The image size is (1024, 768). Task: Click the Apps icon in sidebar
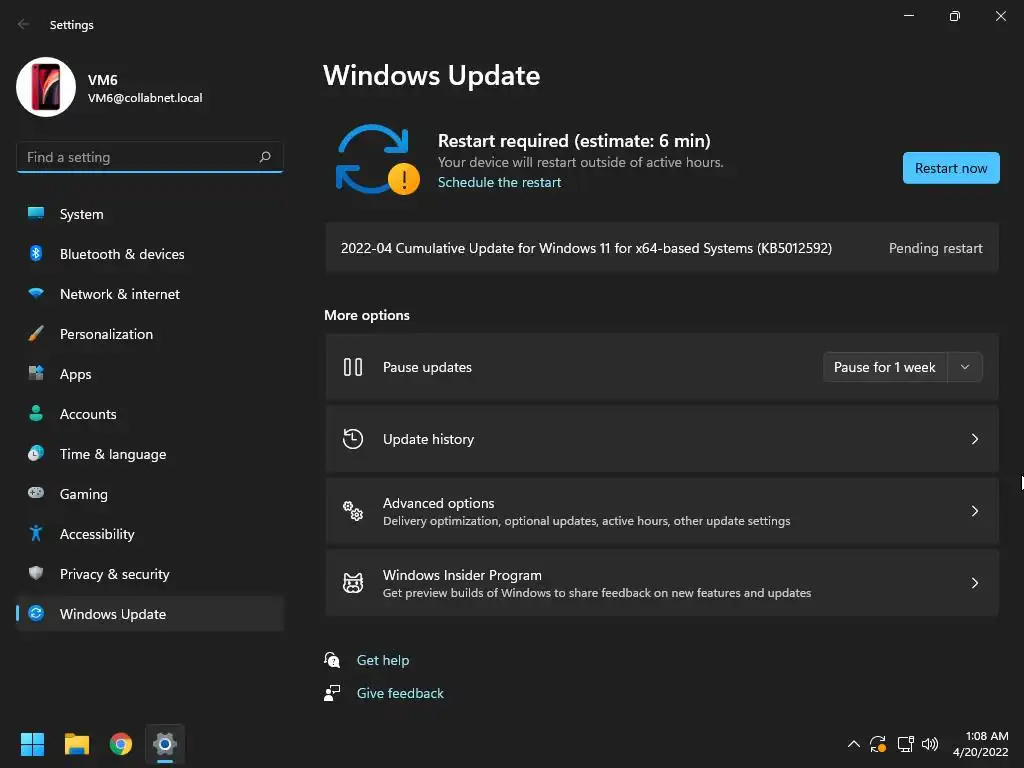[x=36, y=374]
